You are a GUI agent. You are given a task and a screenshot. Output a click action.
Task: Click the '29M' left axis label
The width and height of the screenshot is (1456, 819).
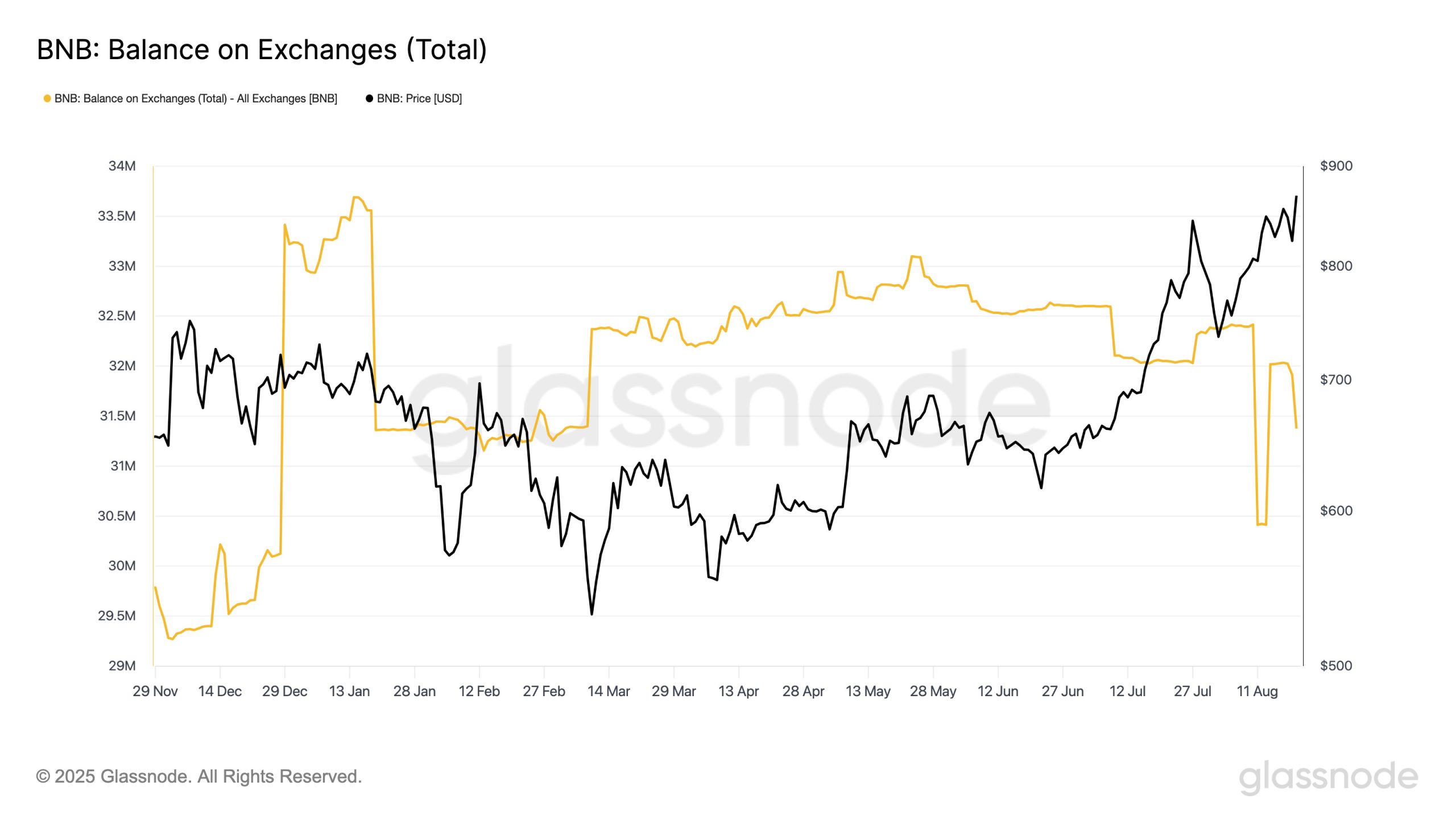(122, 666)
